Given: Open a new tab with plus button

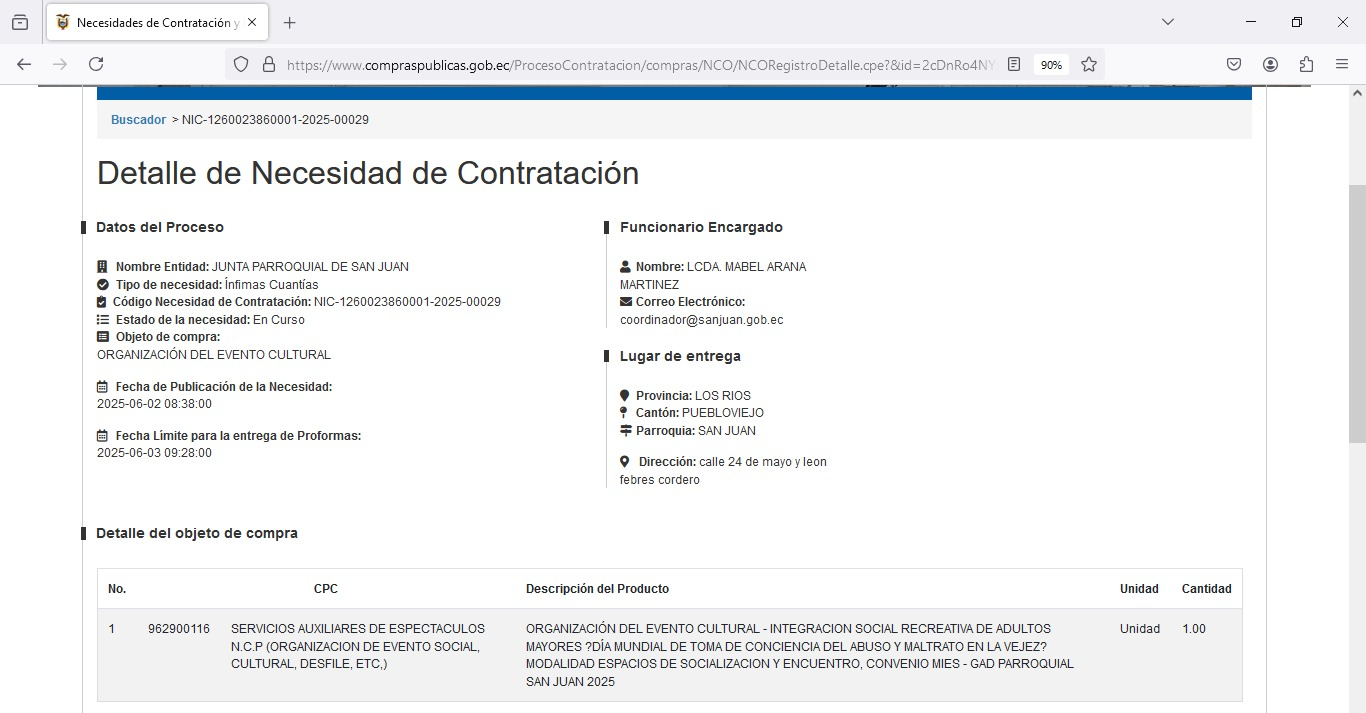Looking at the screenshot, I should (290, 22).
